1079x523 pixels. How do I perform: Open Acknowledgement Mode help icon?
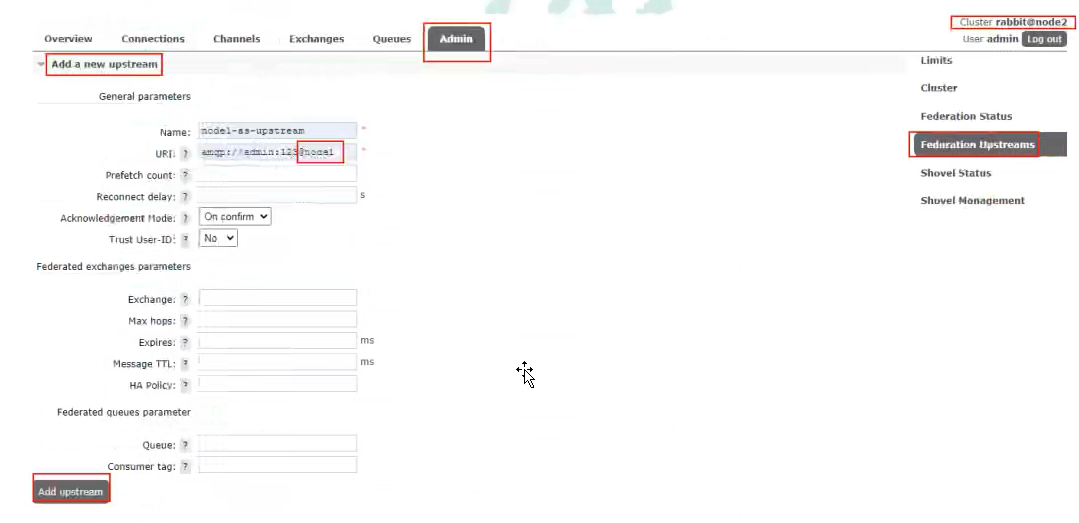(x=184, y=218)
